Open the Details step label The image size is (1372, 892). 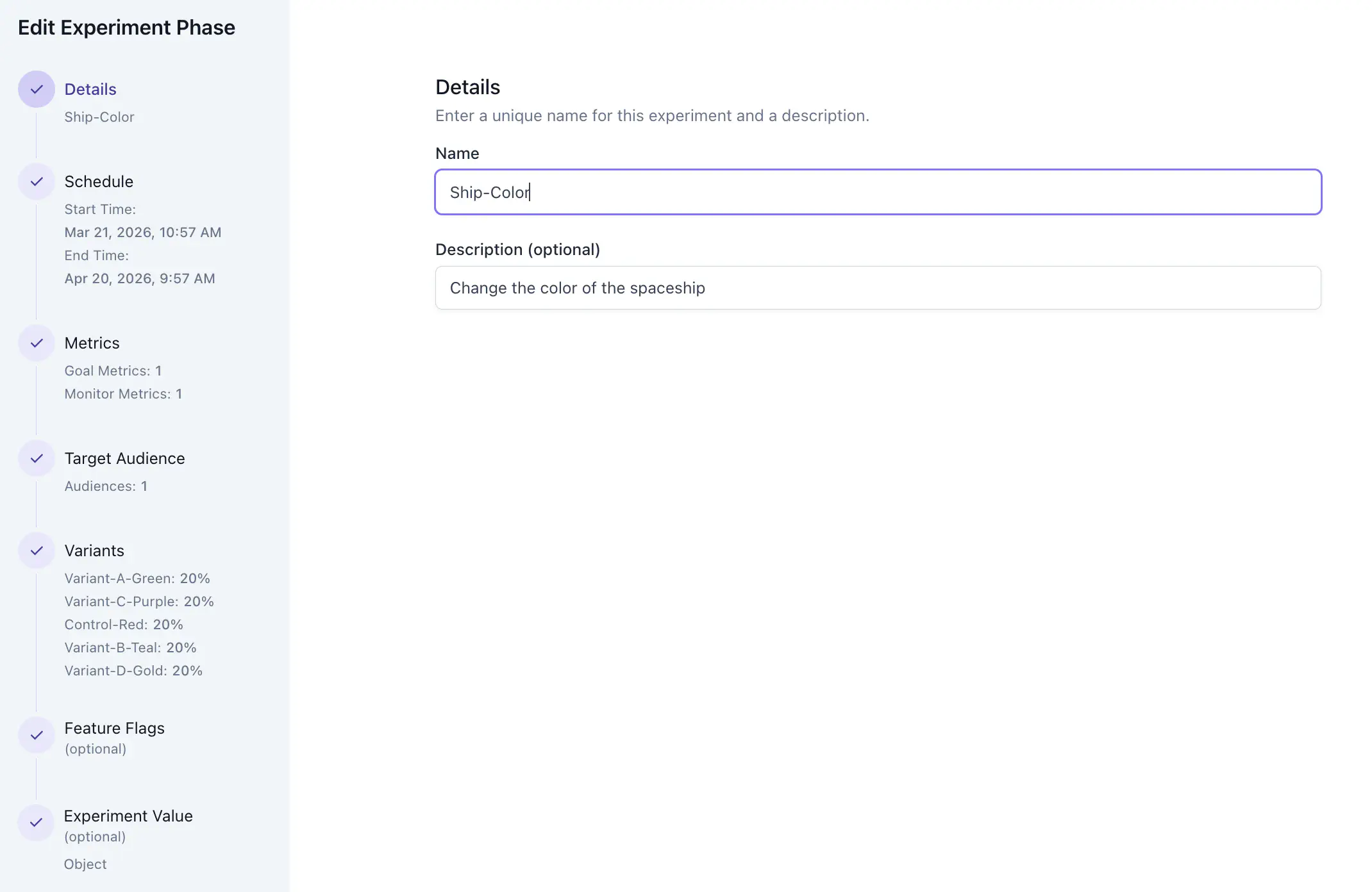(x=90, y=89)
